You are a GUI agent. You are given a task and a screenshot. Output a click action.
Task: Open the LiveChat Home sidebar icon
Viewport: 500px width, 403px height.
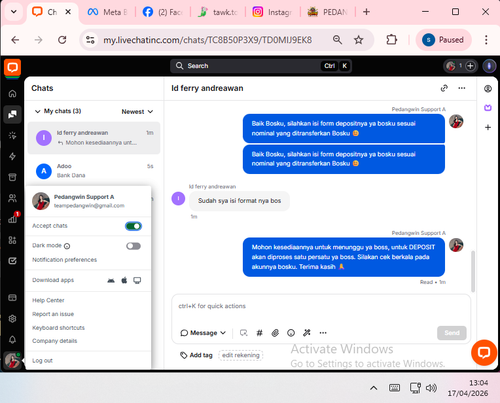pyautogui.click(x=12, y=94)
